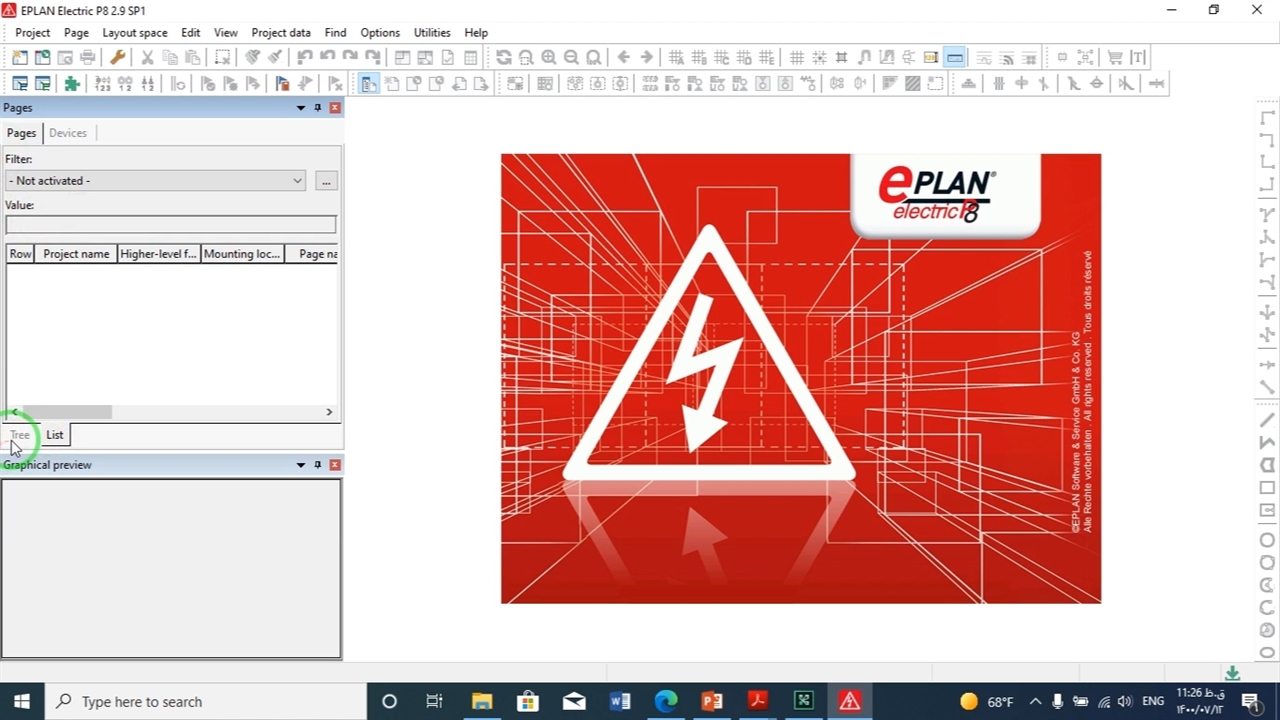Click the wrench settings toolbar icon
The width and height of the screenshot is (1280, 720).
[x=117, y=57]
